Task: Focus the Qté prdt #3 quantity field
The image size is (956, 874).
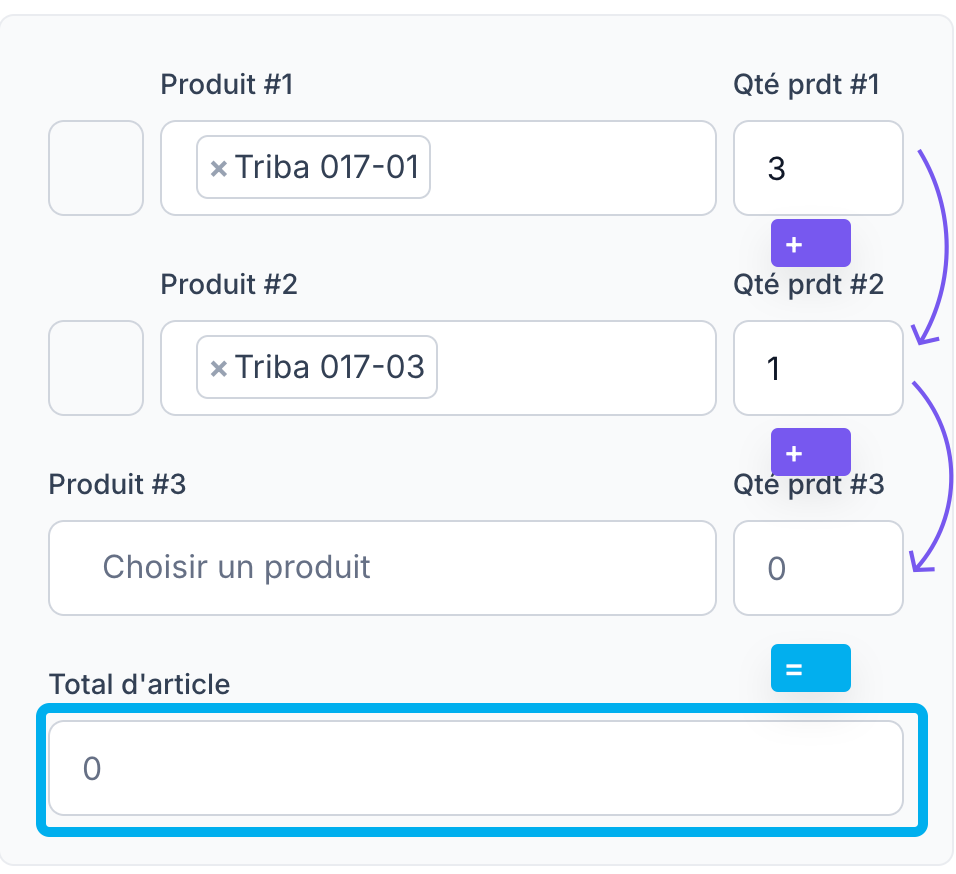Action: pyautogui.click(x=818, y=568)
